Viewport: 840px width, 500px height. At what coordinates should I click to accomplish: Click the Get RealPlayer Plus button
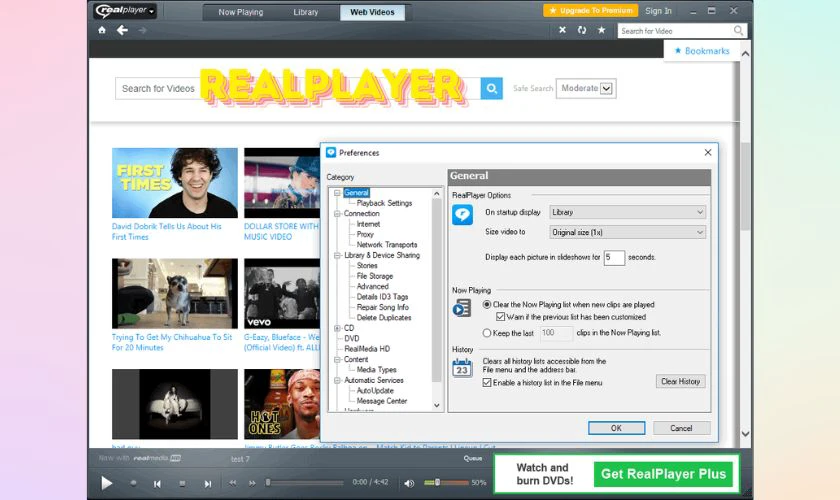click(663, 474)
